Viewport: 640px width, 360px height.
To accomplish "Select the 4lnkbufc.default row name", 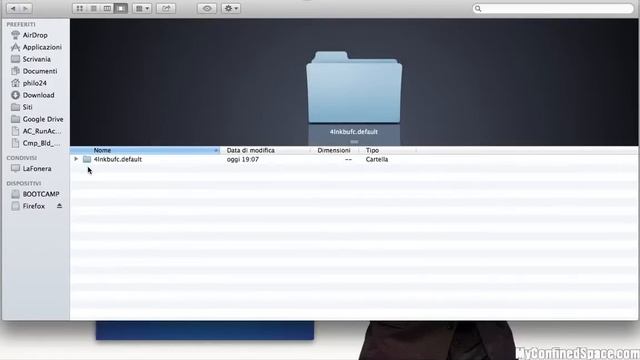I will coord(118,159).
